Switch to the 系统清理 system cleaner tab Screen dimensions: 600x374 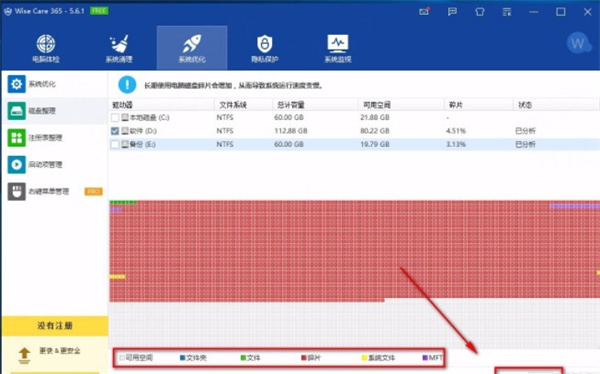[119, 48]
